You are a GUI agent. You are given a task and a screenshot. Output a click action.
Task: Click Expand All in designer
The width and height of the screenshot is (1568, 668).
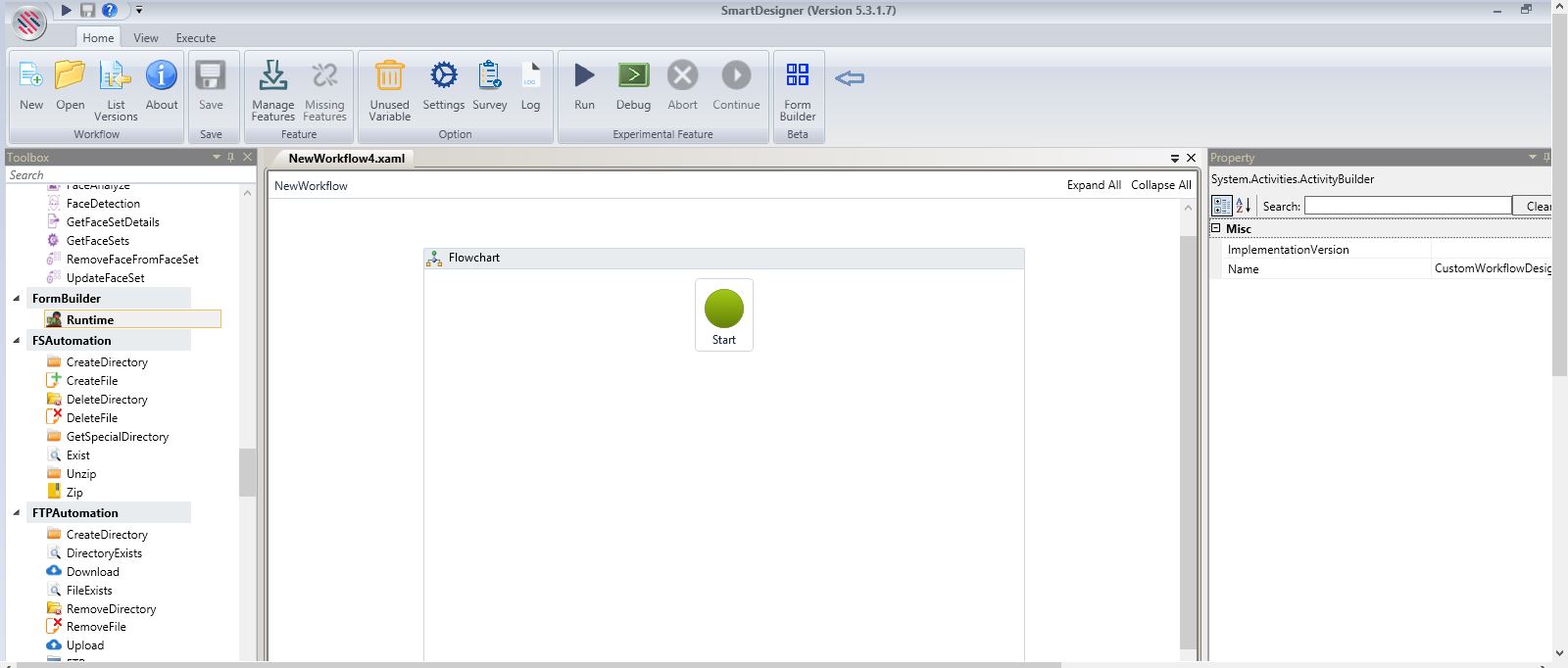click(x=1094, y=185)
